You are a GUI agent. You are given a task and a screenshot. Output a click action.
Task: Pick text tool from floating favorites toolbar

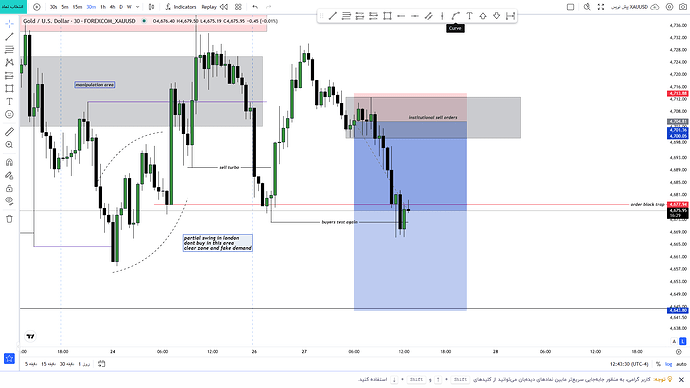tap(469, 16)
